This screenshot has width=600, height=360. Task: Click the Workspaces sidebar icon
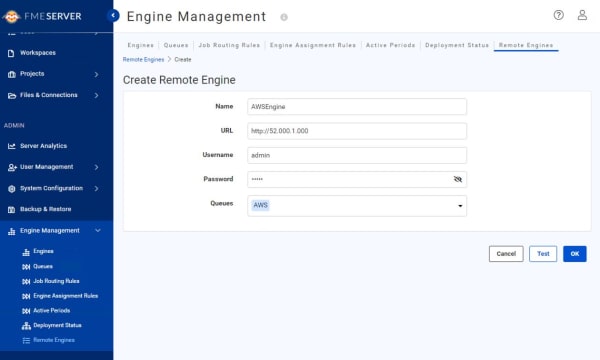[x=11, y=53]
